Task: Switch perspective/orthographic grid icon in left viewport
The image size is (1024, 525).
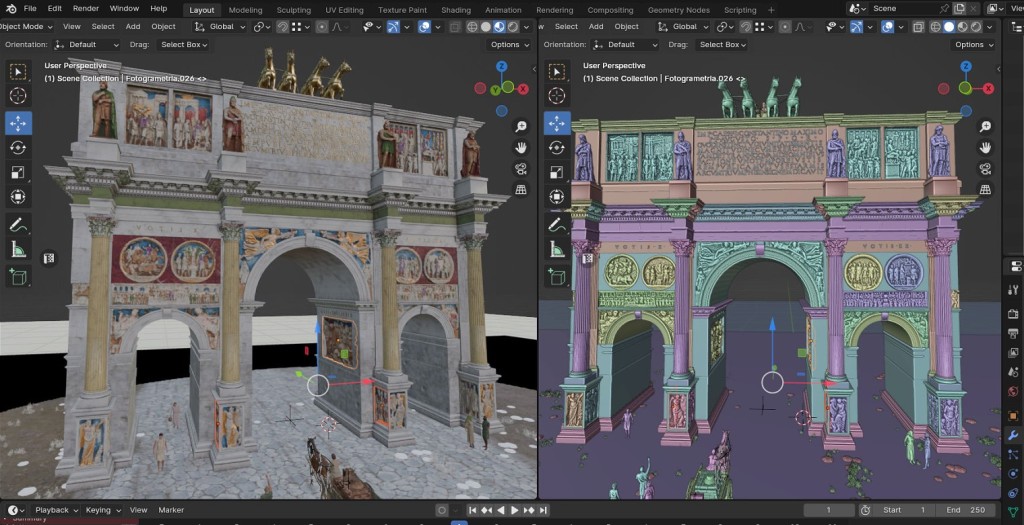Action: 521,190
